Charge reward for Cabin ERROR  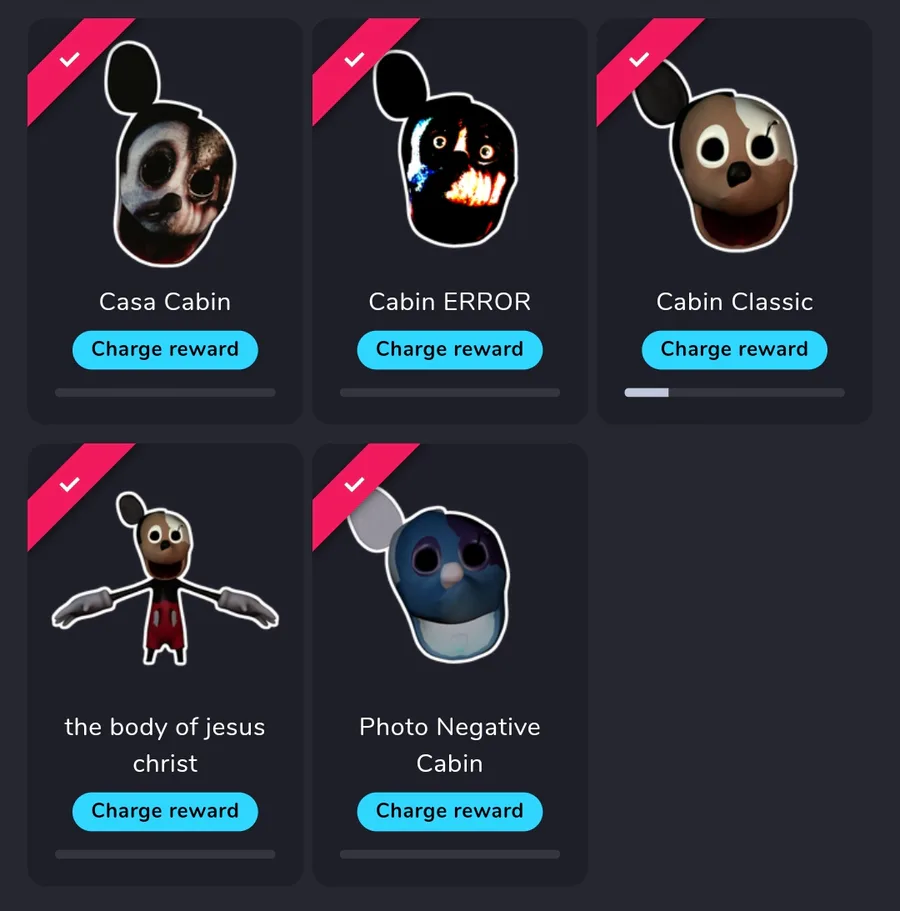pyautogui.click(x=450, y=350)
